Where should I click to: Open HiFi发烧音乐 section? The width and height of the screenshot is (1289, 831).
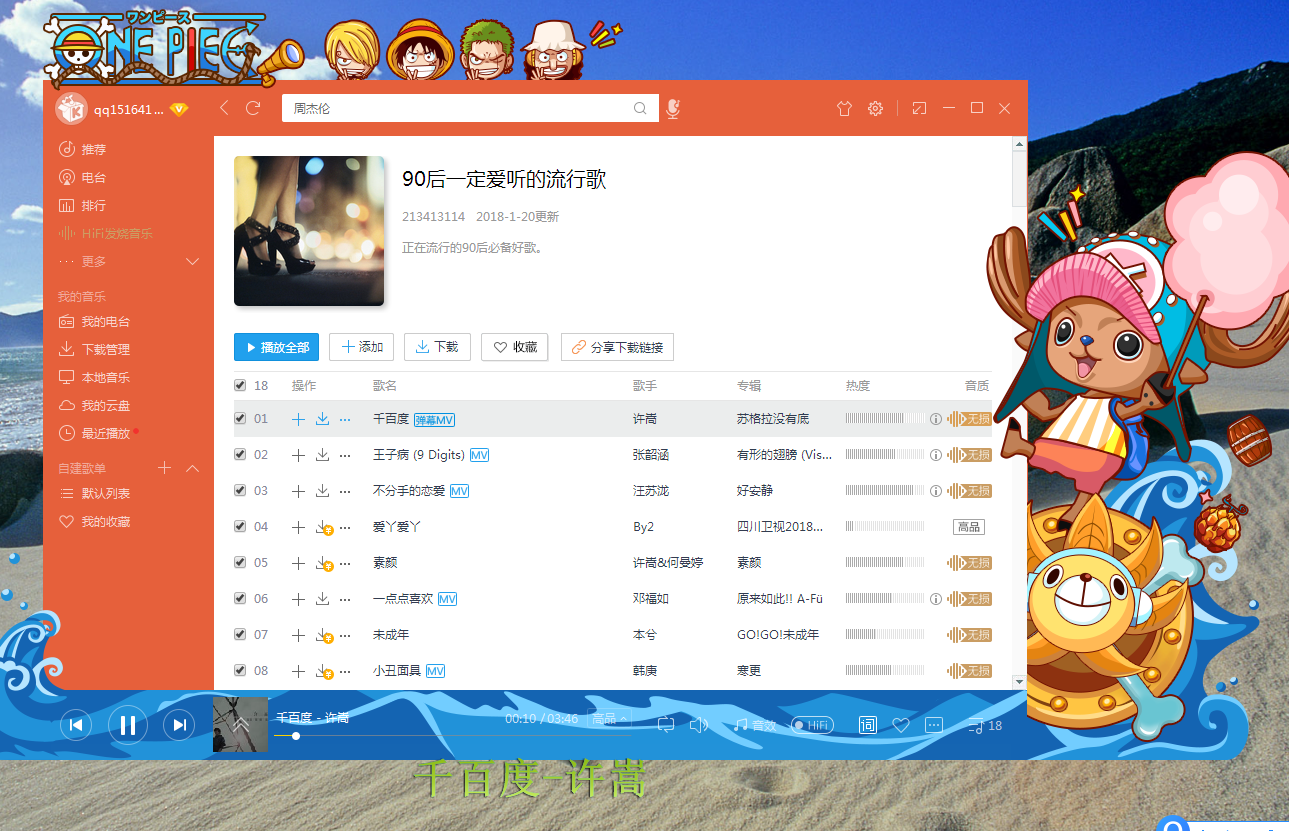pos(105,233)
